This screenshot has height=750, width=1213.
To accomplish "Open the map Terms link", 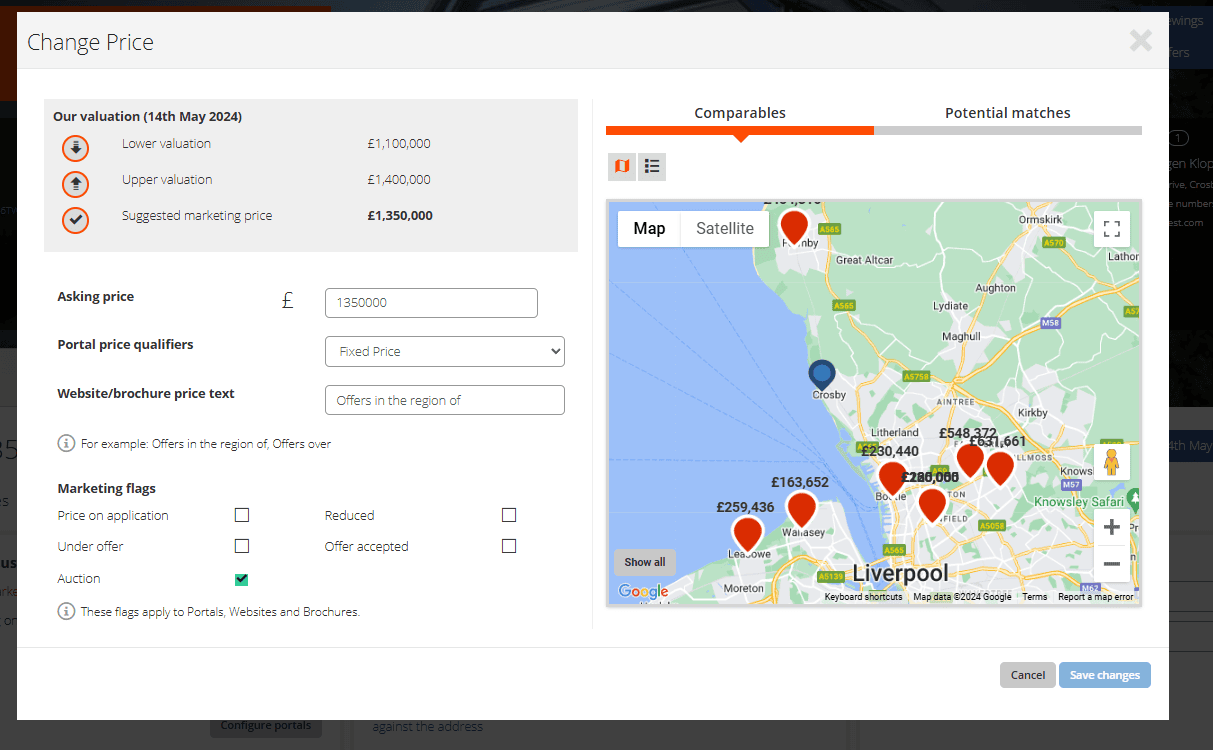I will coord(1035,597).
